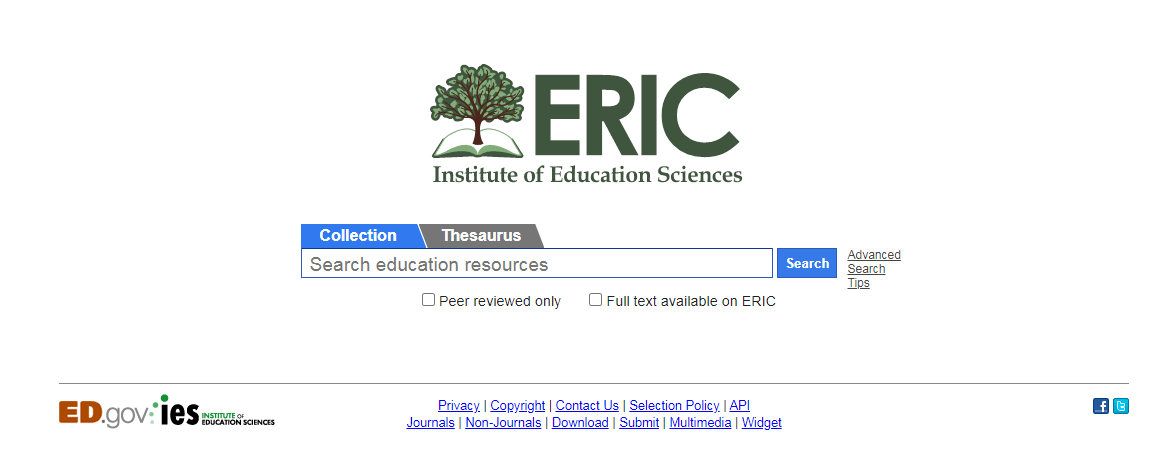Click the ED.gov logo
The width and height of the screenshot is (1165, 472).
(x=103, y=413)
